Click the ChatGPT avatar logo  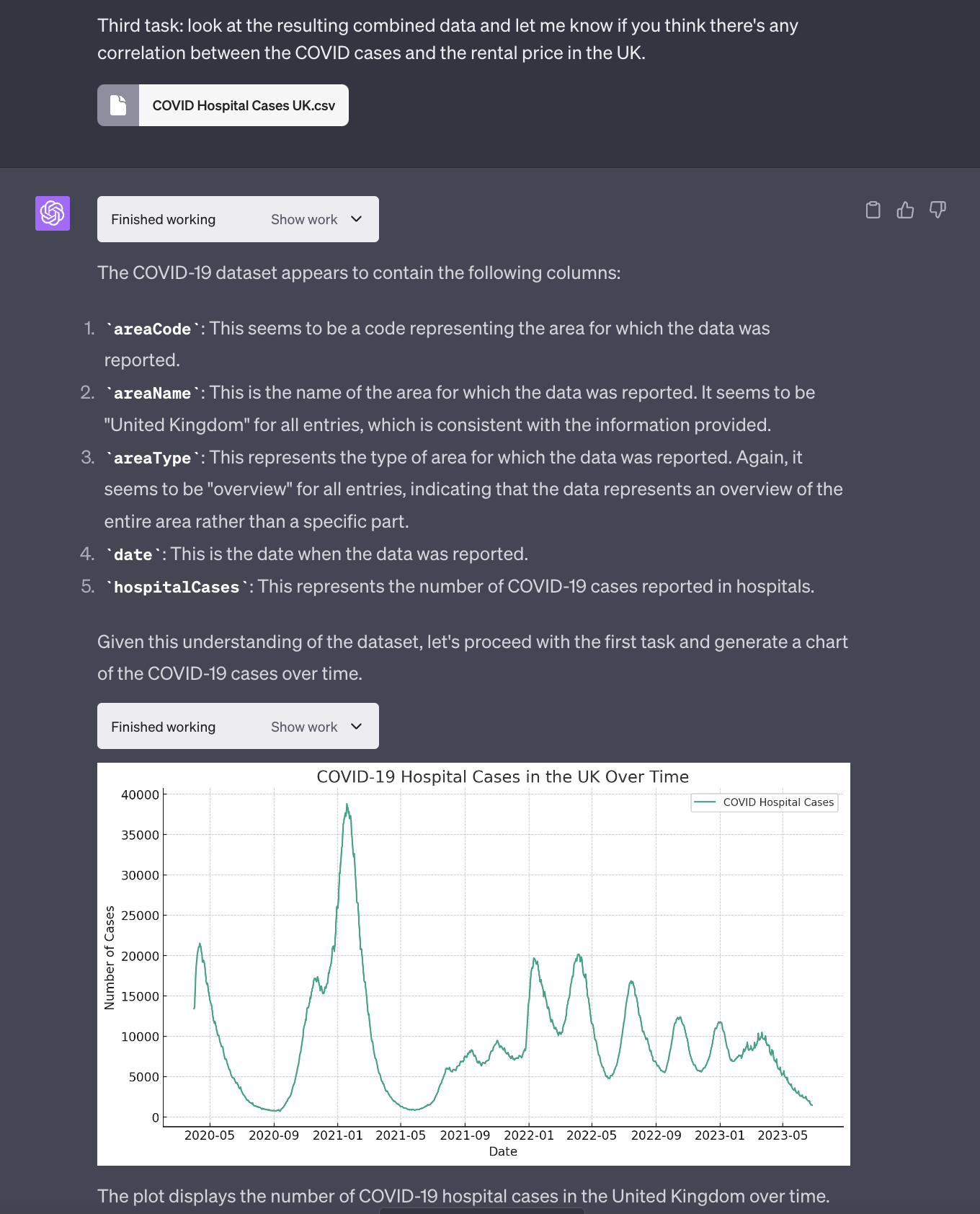tap(53, 213)
